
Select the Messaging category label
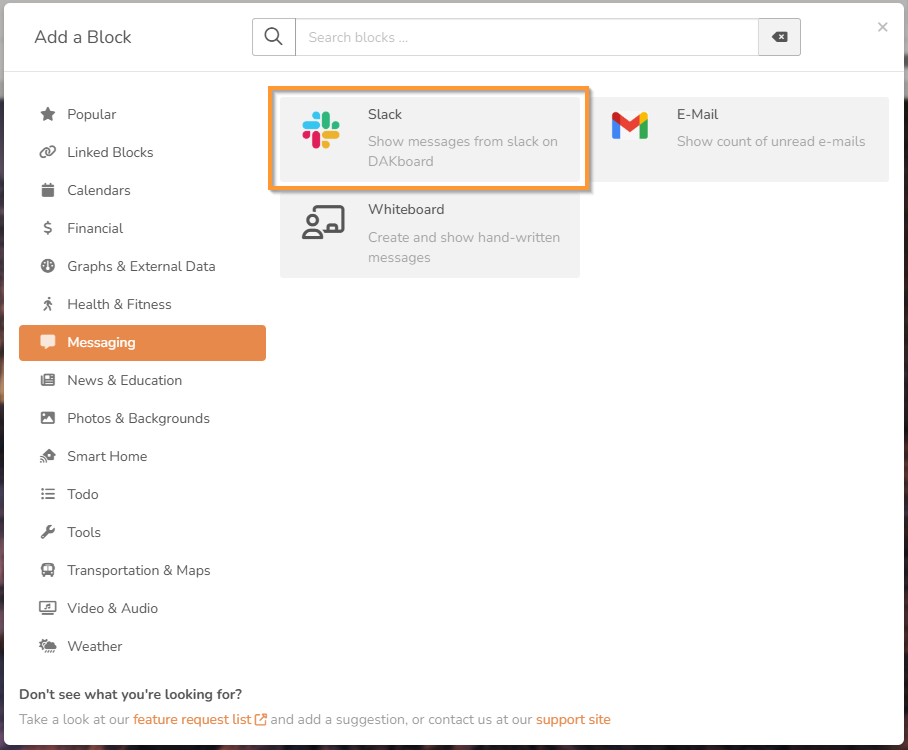pyautogui.click(x=101, y=342)
